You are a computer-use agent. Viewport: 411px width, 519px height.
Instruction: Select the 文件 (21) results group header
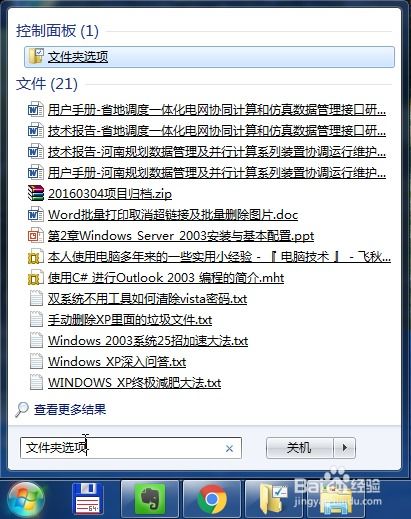[x=47, y=84]
